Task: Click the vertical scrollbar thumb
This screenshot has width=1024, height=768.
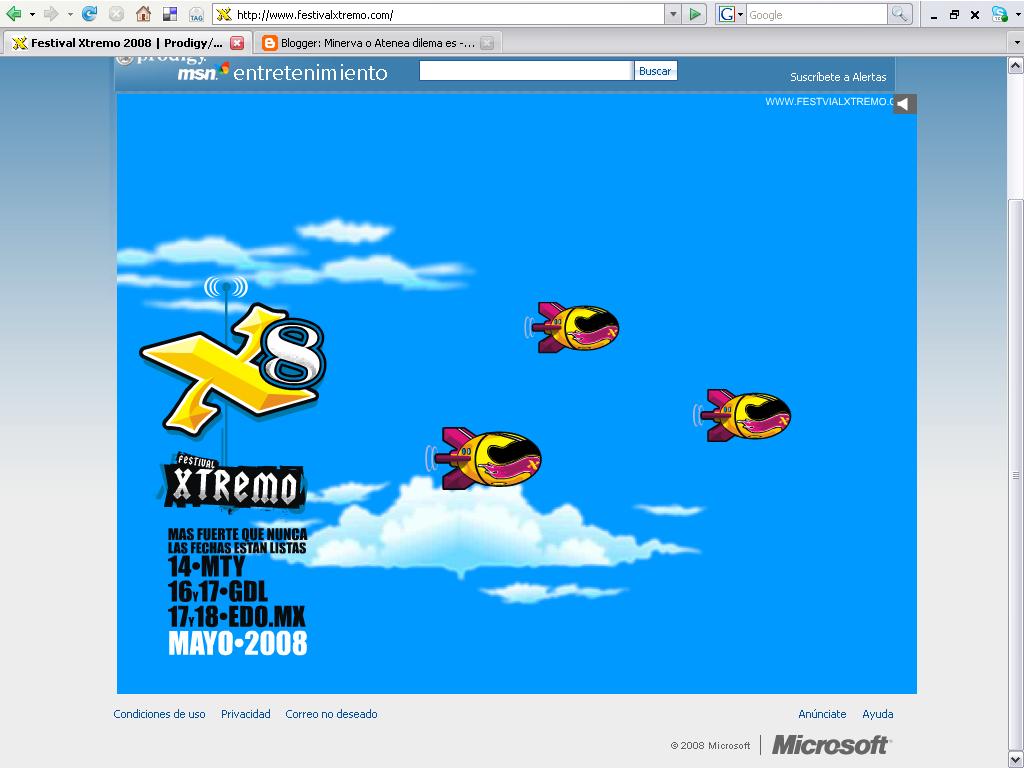Action: tap(1016, 475)
